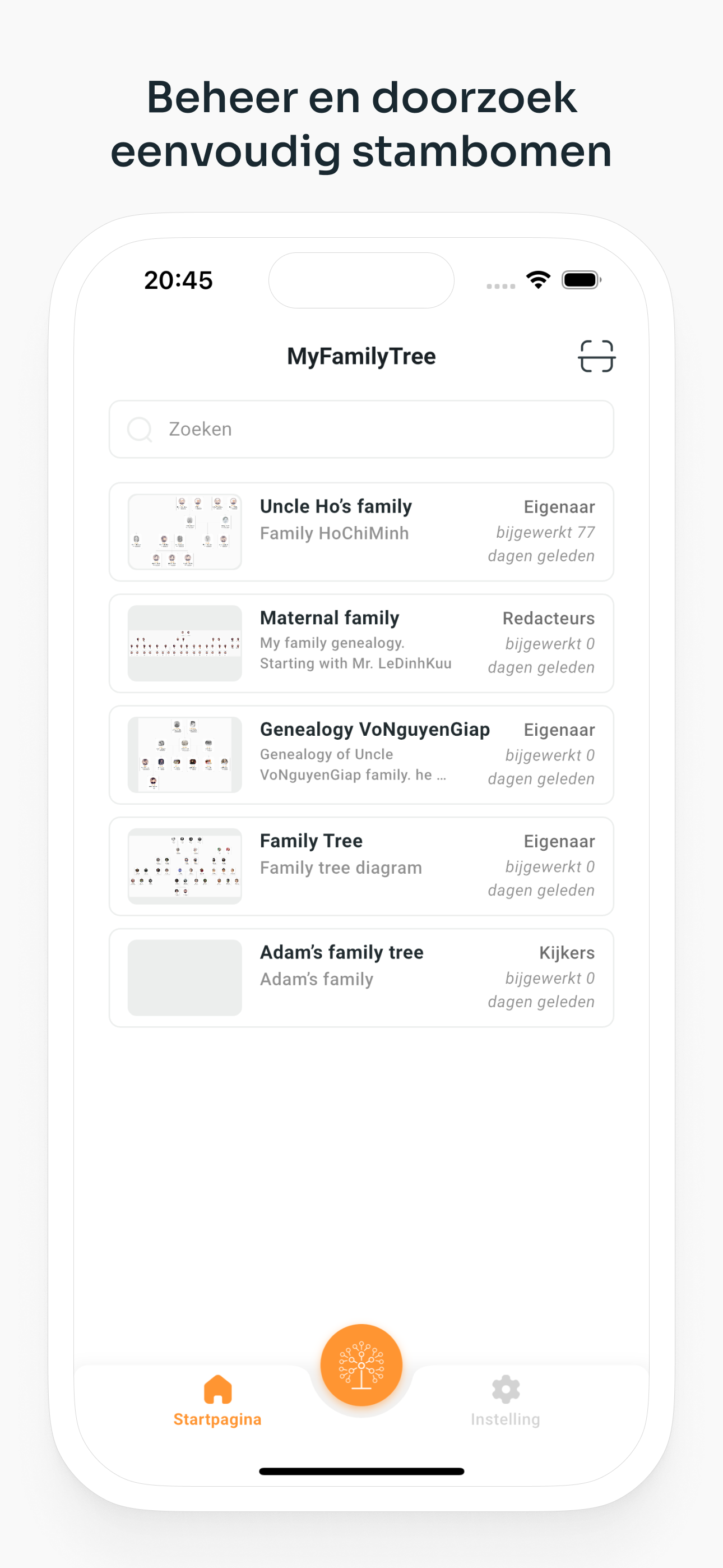Select the Maternal family title
The width and height of the screenshot is (723, 1568).
[329, 618]
